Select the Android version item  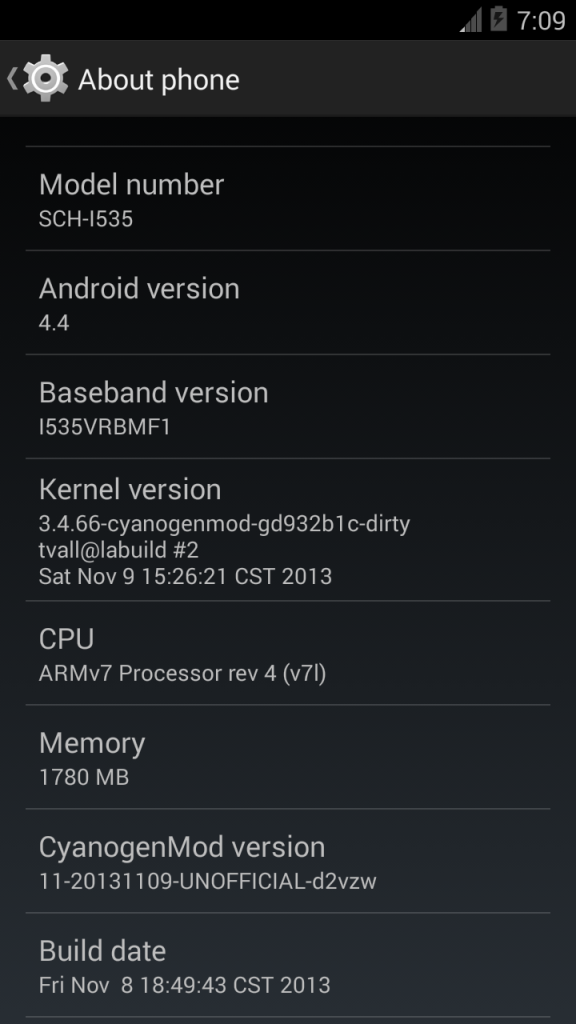click(288, 302)
